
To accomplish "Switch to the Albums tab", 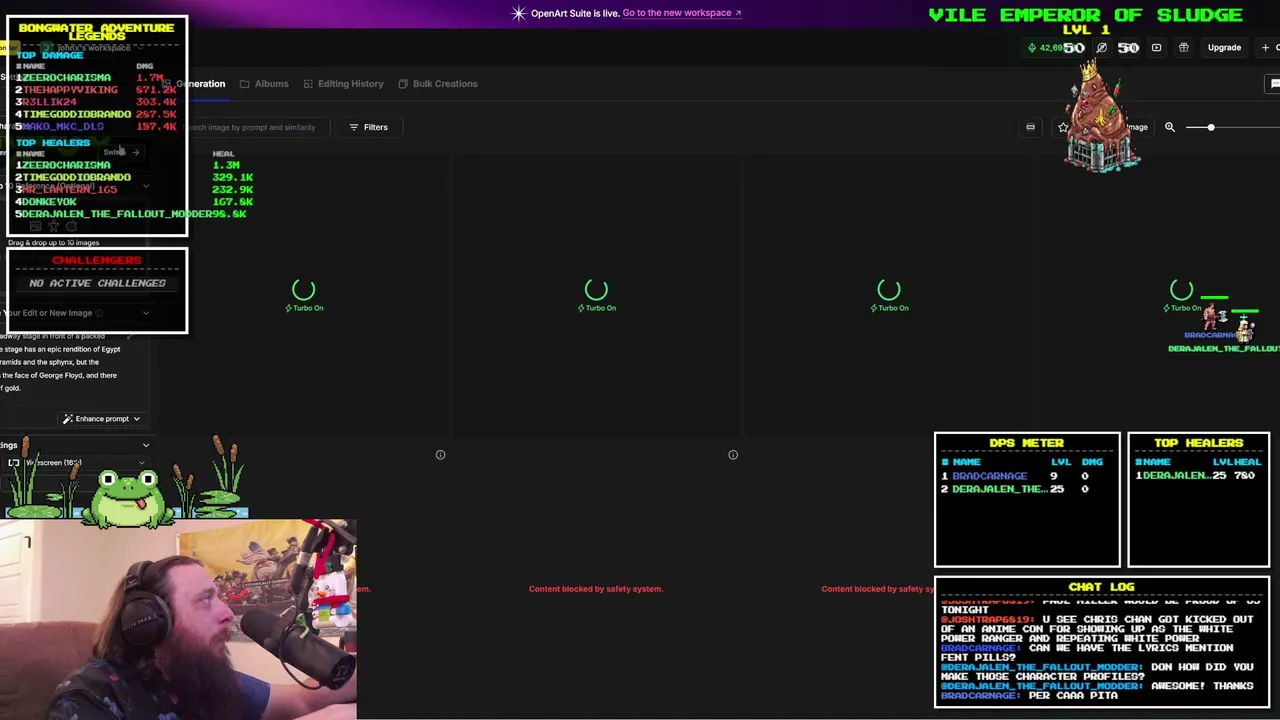I will 264,84.
